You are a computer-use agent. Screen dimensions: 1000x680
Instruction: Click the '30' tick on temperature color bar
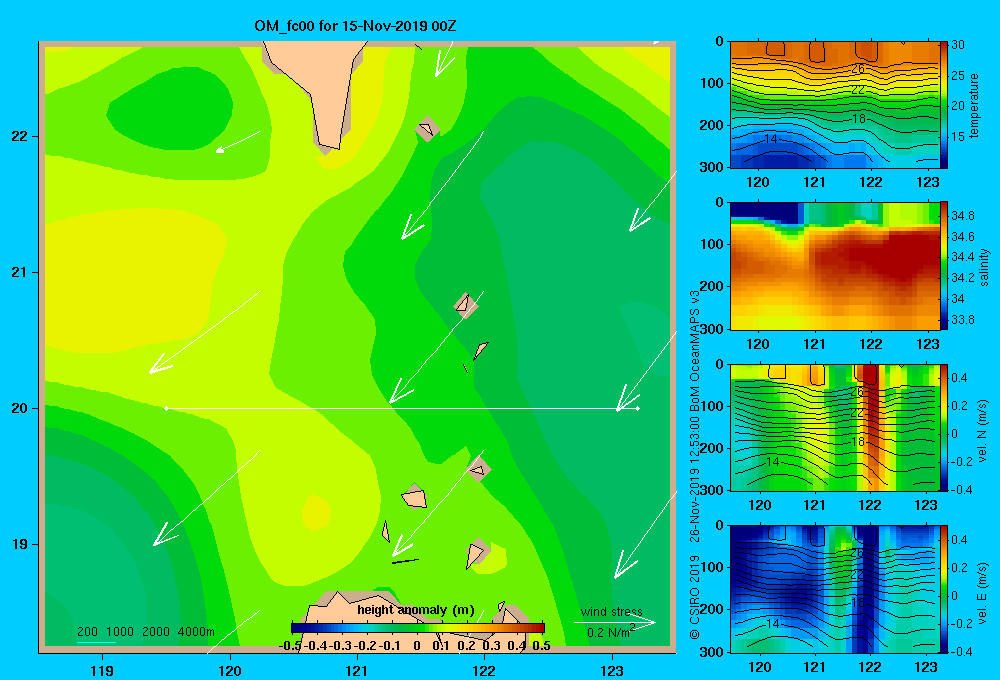(x=958, y=45)
